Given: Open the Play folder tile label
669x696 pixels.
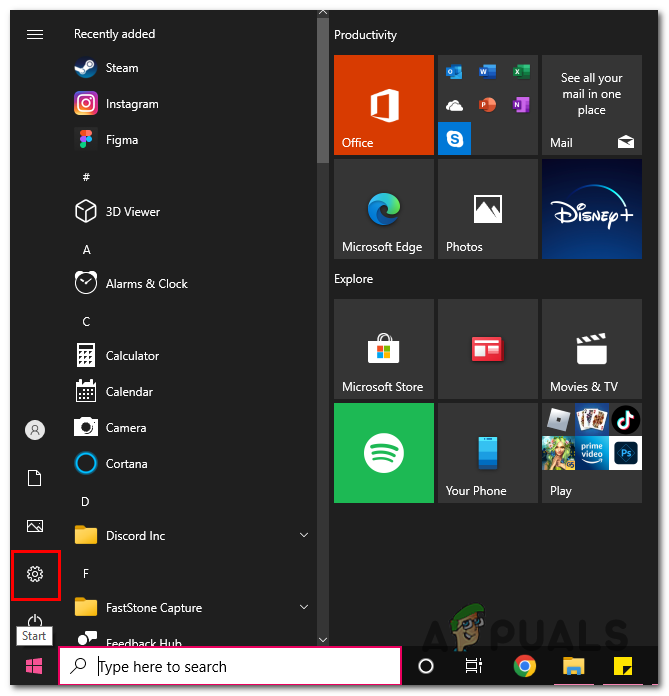Looking at the screenshot, I should pos(561,490).
